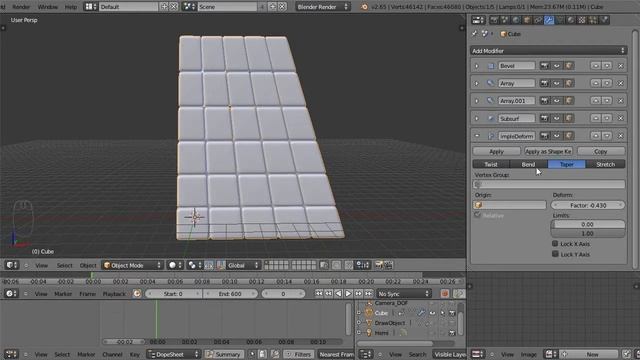The image size is (640, 360).
Task: Click the Filters button in DopeSheet
Action: pos(299,354)
